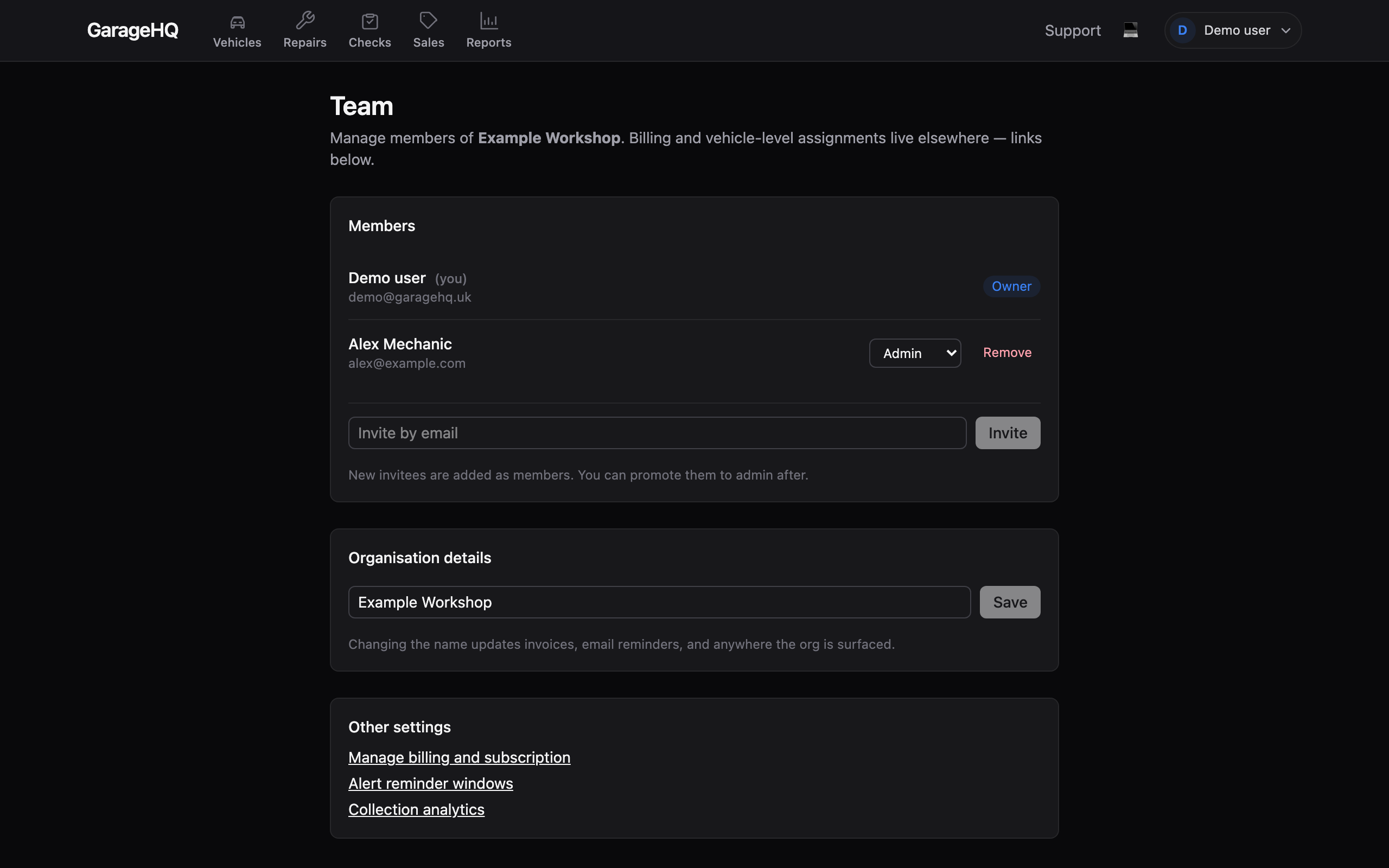The image size is (1389, 868).
Task: Click the Team page heading
Action: tap(361, 106)
